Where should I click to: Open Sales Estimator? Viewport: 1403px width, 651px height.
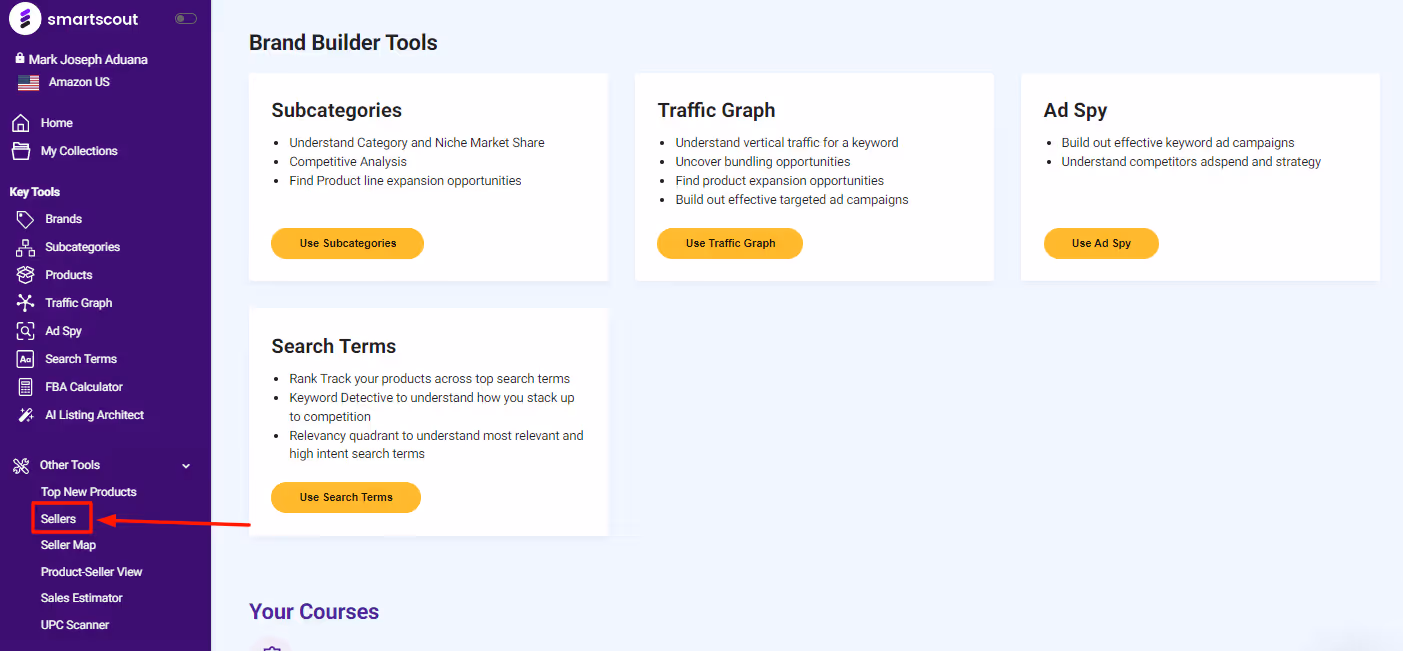[x=82, y=598]
